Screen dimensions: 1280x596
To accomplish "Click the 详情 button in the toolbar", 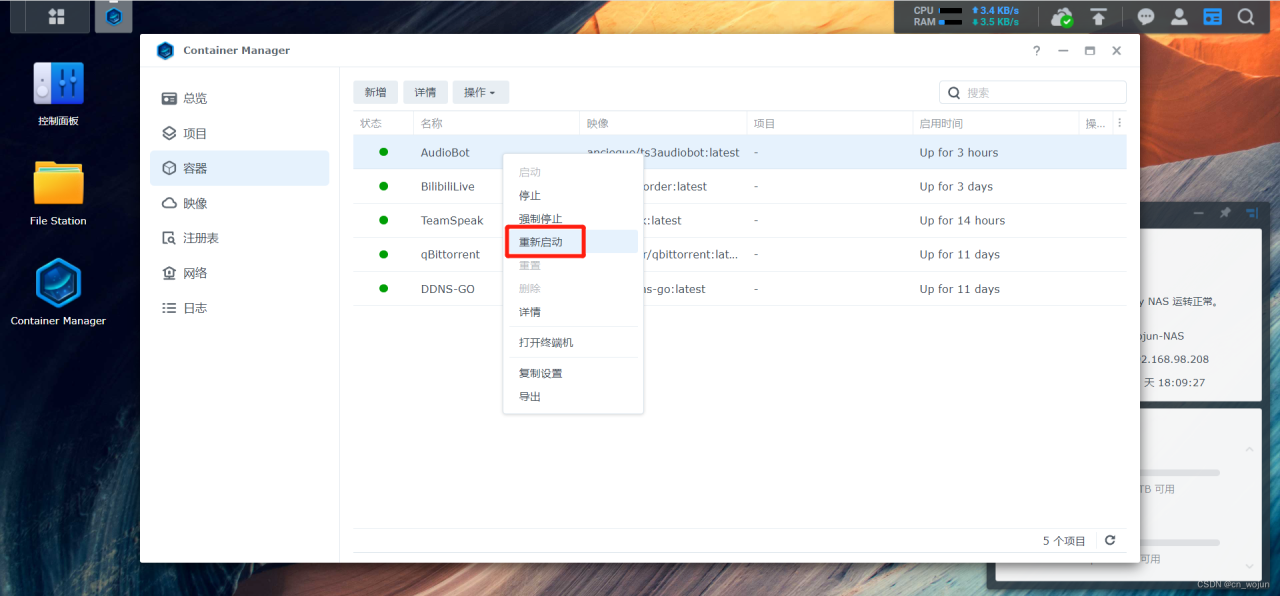I will (425, 91).
